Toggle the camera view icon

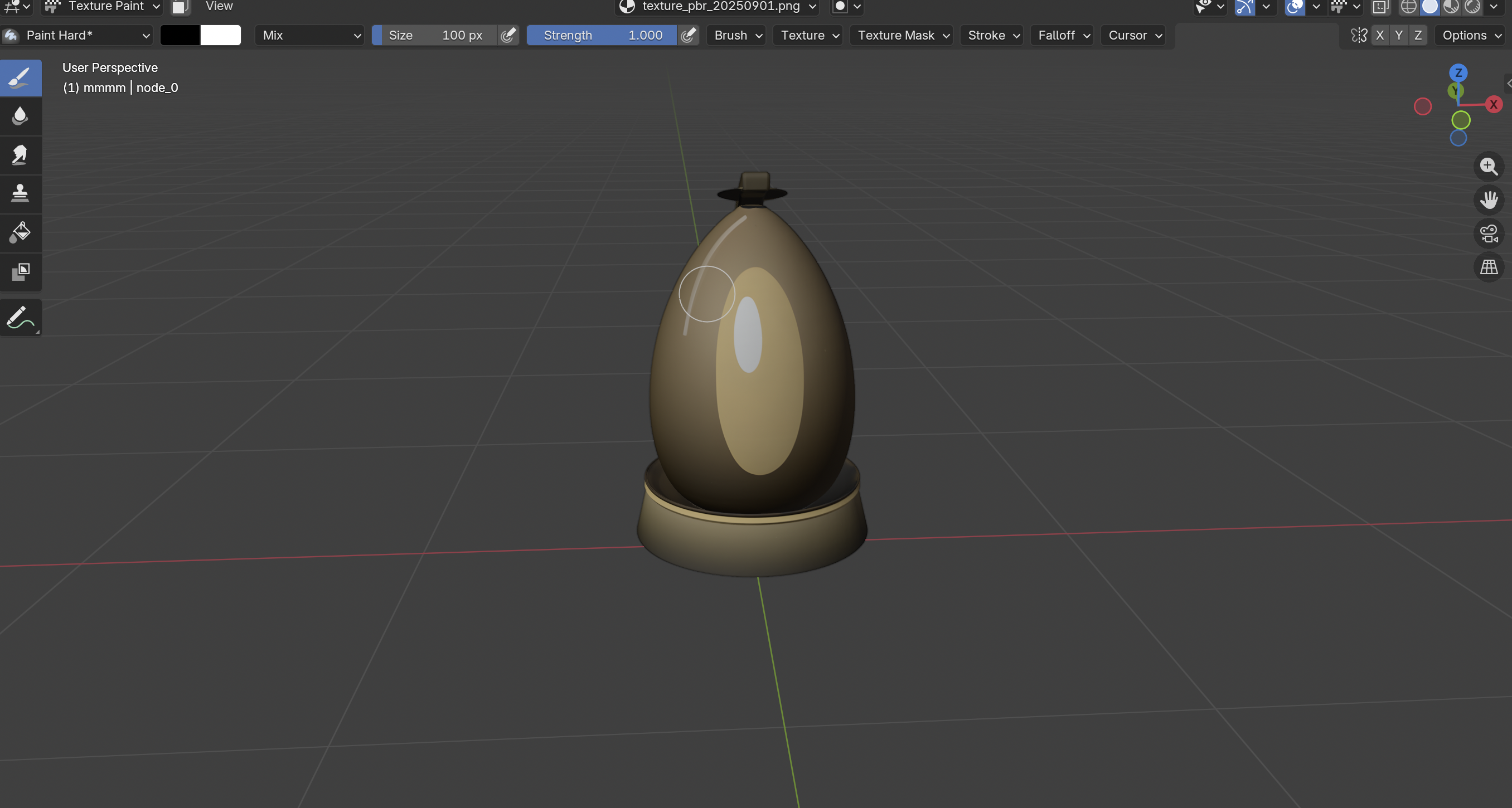[1489, 233]
